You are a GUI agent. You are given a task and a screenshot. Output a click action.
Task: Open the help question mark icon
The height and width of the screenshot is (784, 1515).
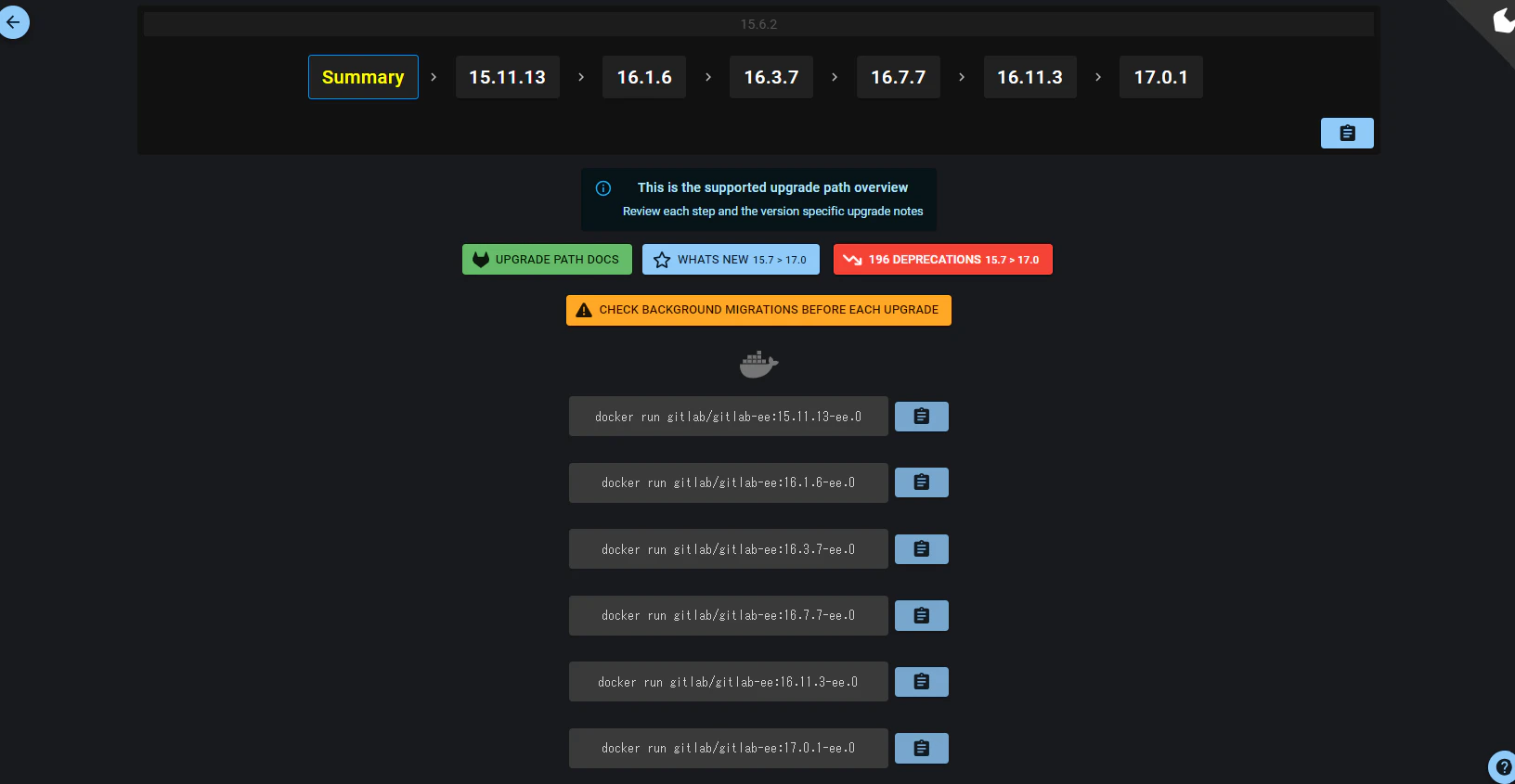(1503, 767)
